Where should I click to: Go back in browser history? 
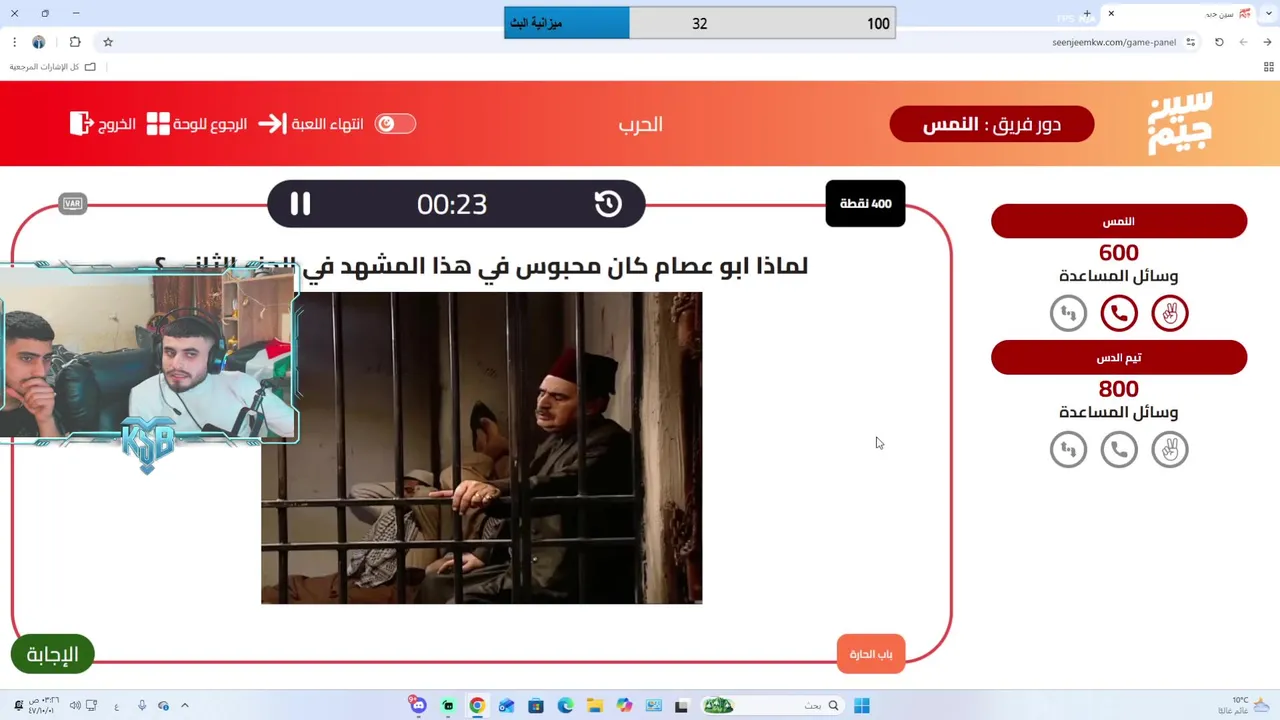[1267, 42]
